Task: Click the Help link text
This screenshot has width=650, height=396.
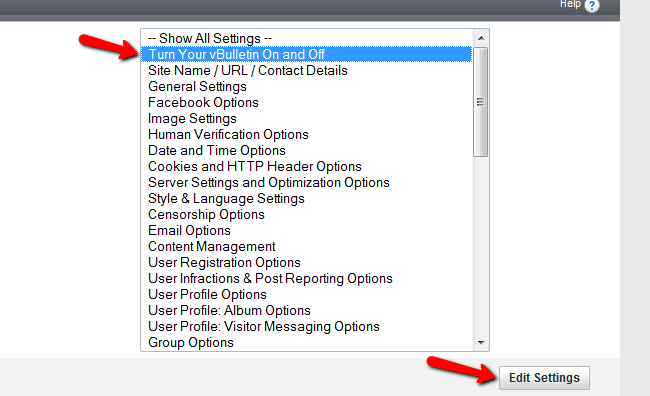Action: [570, 4]
